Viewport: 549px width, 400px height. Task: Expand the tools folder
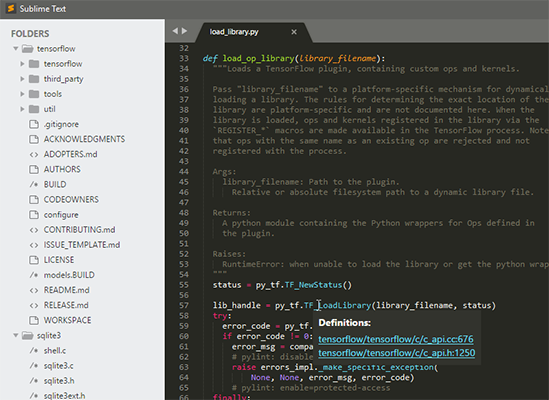tap(22, 94)
